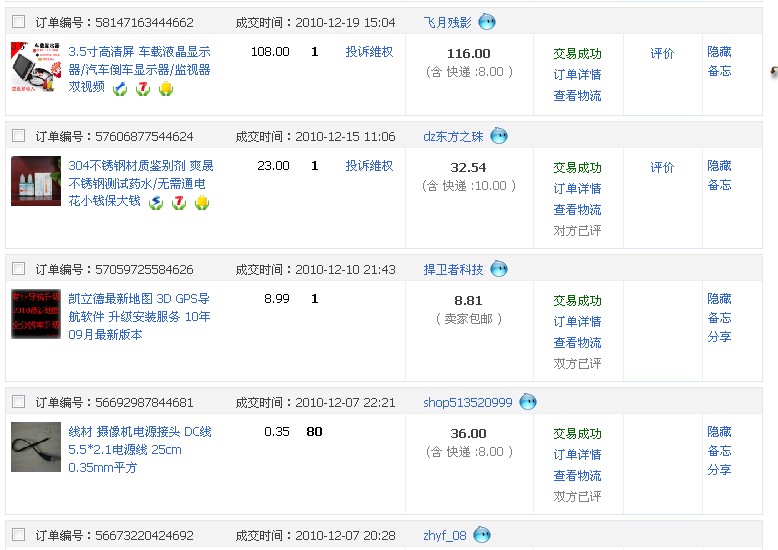Click 隐藏 for the shop513520999 order
Viewport: 778px width, 550px height.
point(719,432)
